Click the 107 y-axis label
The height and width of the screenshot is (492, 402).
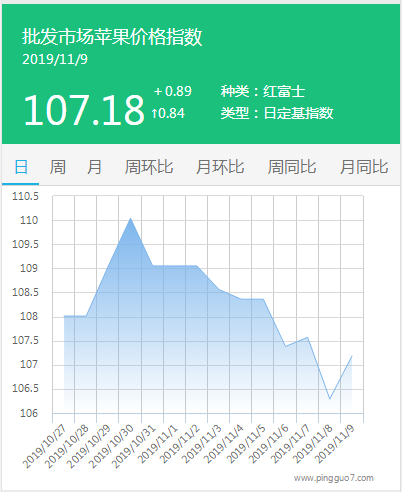pos(29,364)
